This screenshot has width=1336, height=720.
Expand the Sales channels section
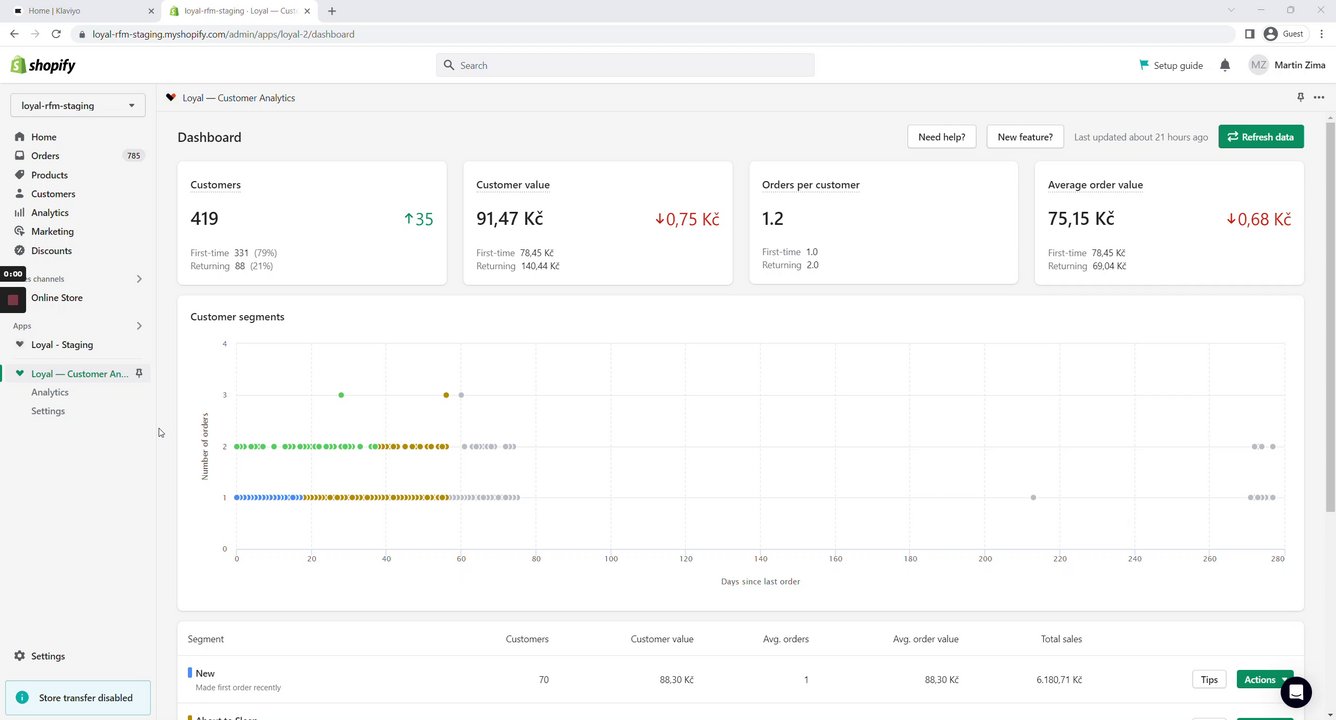(x=139, y=279)
